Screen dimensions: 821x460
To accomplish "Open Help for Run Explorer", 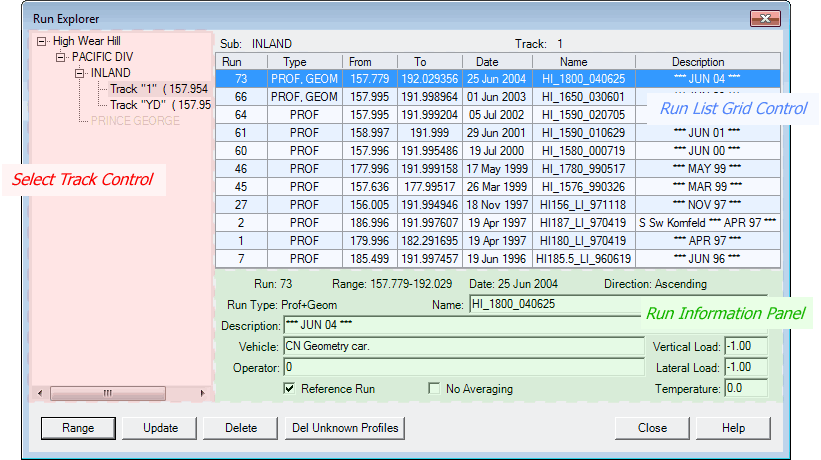I will 733,428.
